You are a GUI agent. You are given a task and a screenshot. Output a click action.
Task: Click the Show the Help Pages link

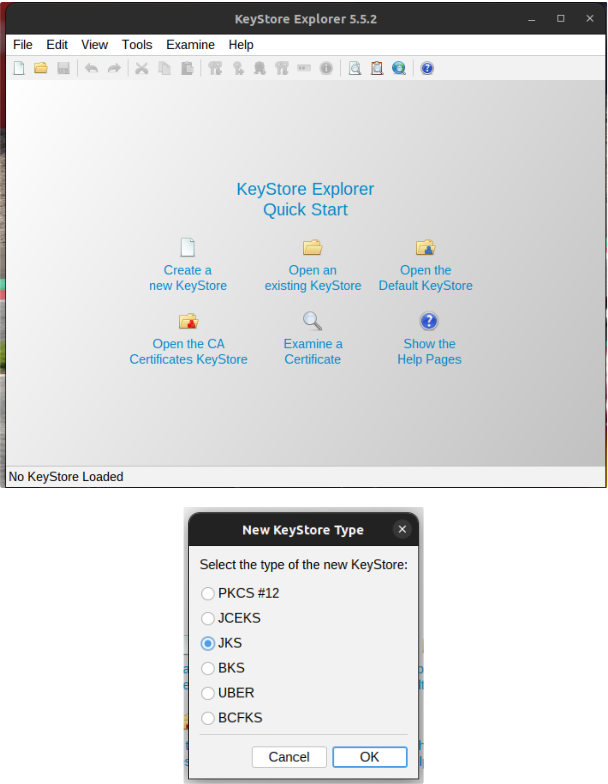coord(429,352)
